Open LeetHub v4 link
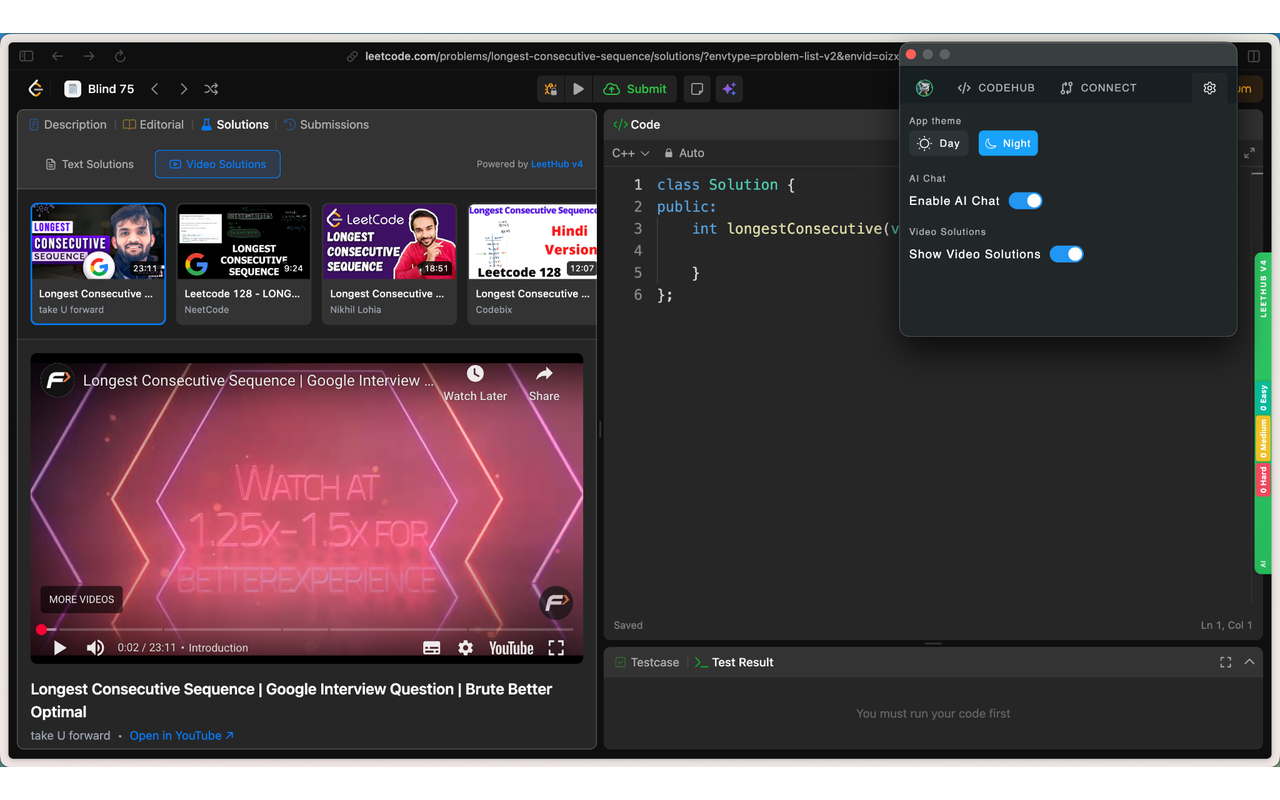Screen dimensions: 1280x800 point(557,164)
